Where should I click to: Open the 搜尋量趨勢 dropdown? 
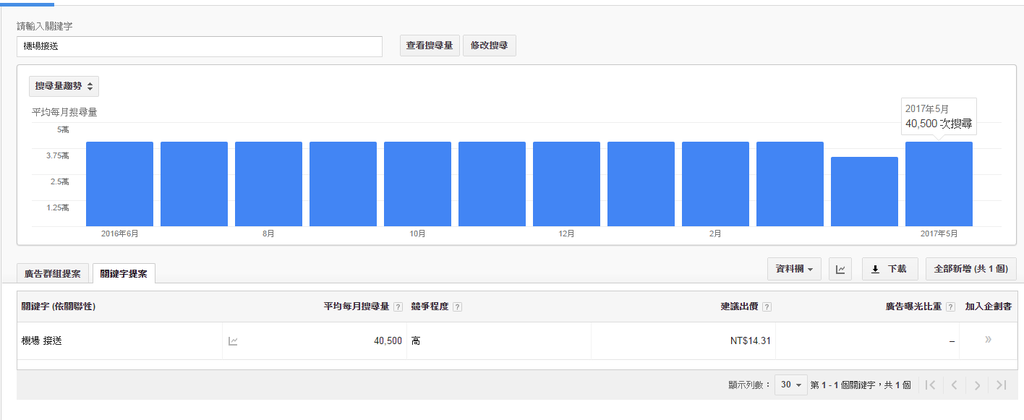click(64, 86)
